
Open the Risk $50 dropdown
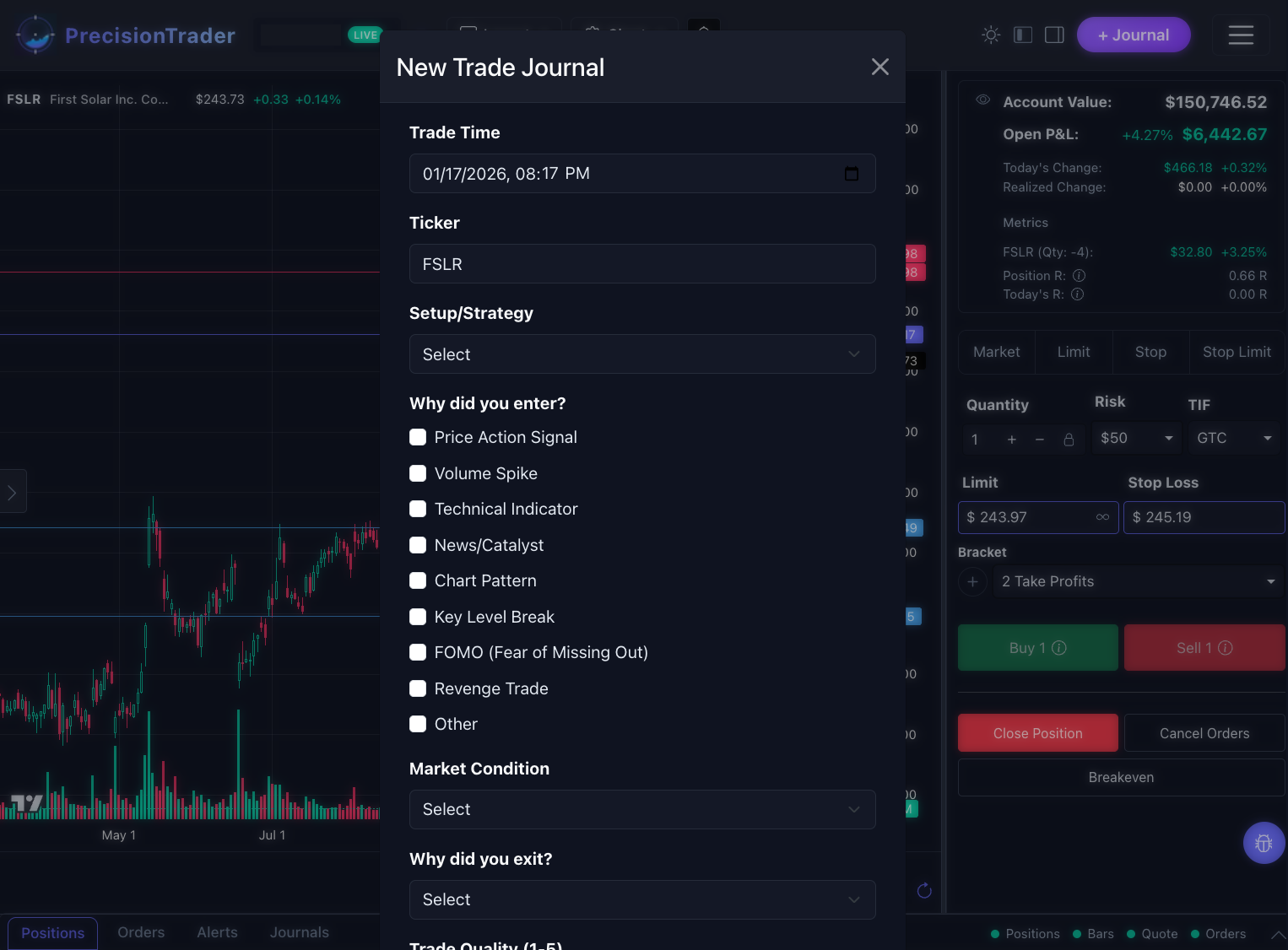click(1136, 438)
